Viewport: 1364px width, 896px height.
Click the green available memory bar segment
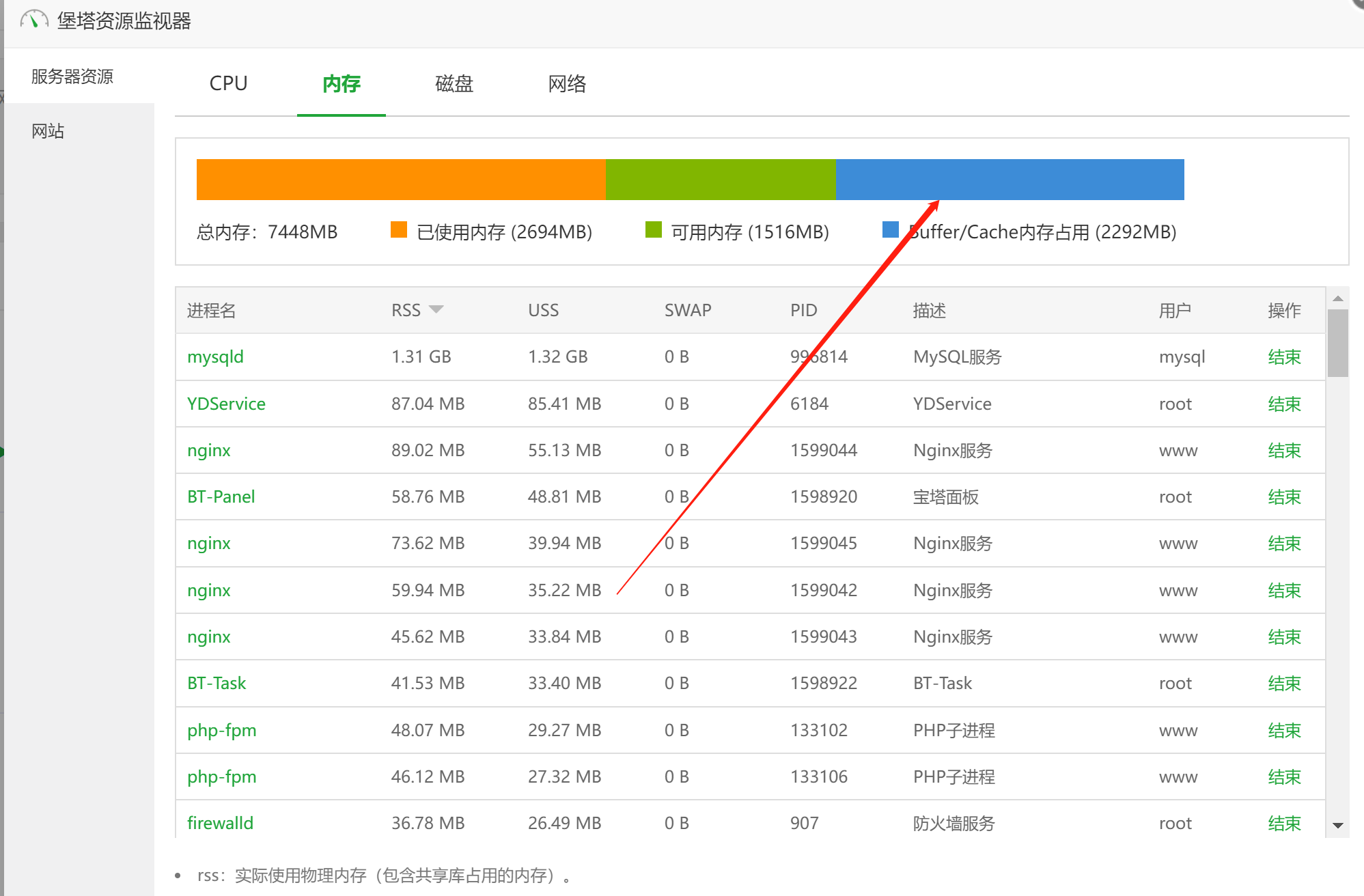click(x=721, y=180)
